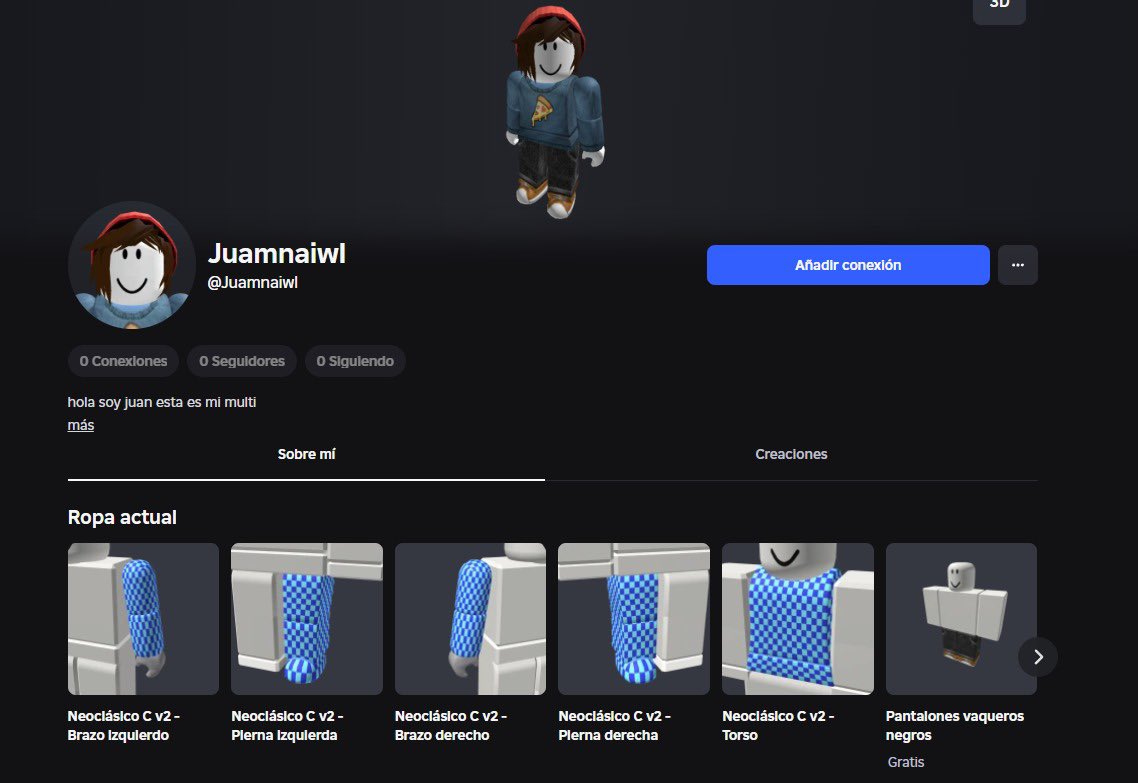The image size is (1138, 783).
Task: Open Pierna derecha item thumbnail
Action: point(634,619)
